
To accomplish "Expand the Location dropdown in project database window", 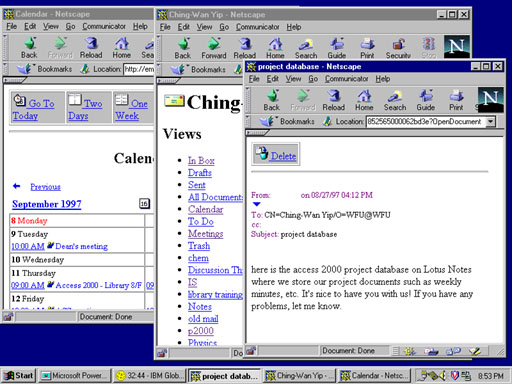I will pyautogui.click(x=490, y=121).
